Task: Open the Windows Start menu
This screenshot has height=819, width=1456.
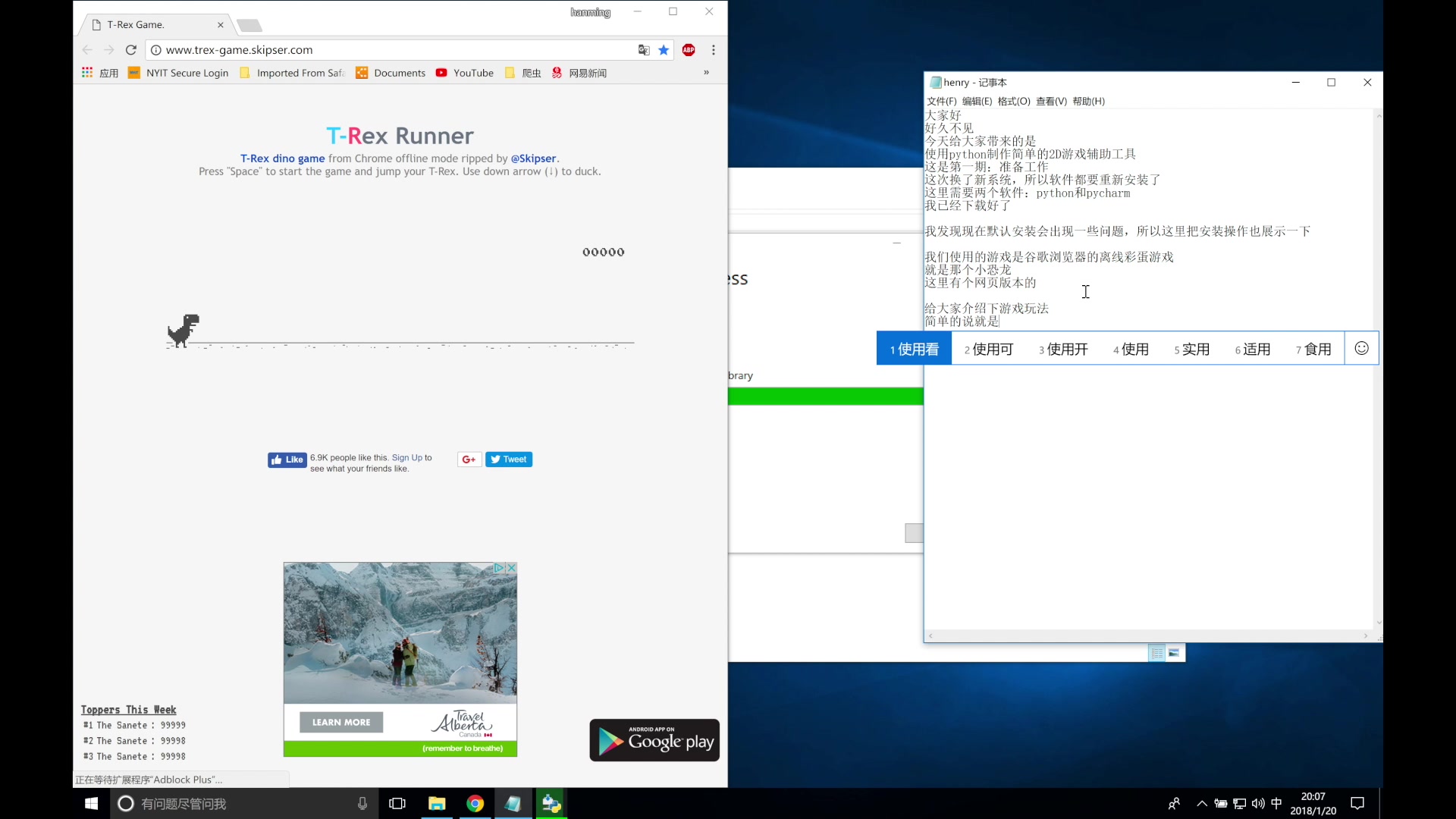Action: [x=91, y=803]
